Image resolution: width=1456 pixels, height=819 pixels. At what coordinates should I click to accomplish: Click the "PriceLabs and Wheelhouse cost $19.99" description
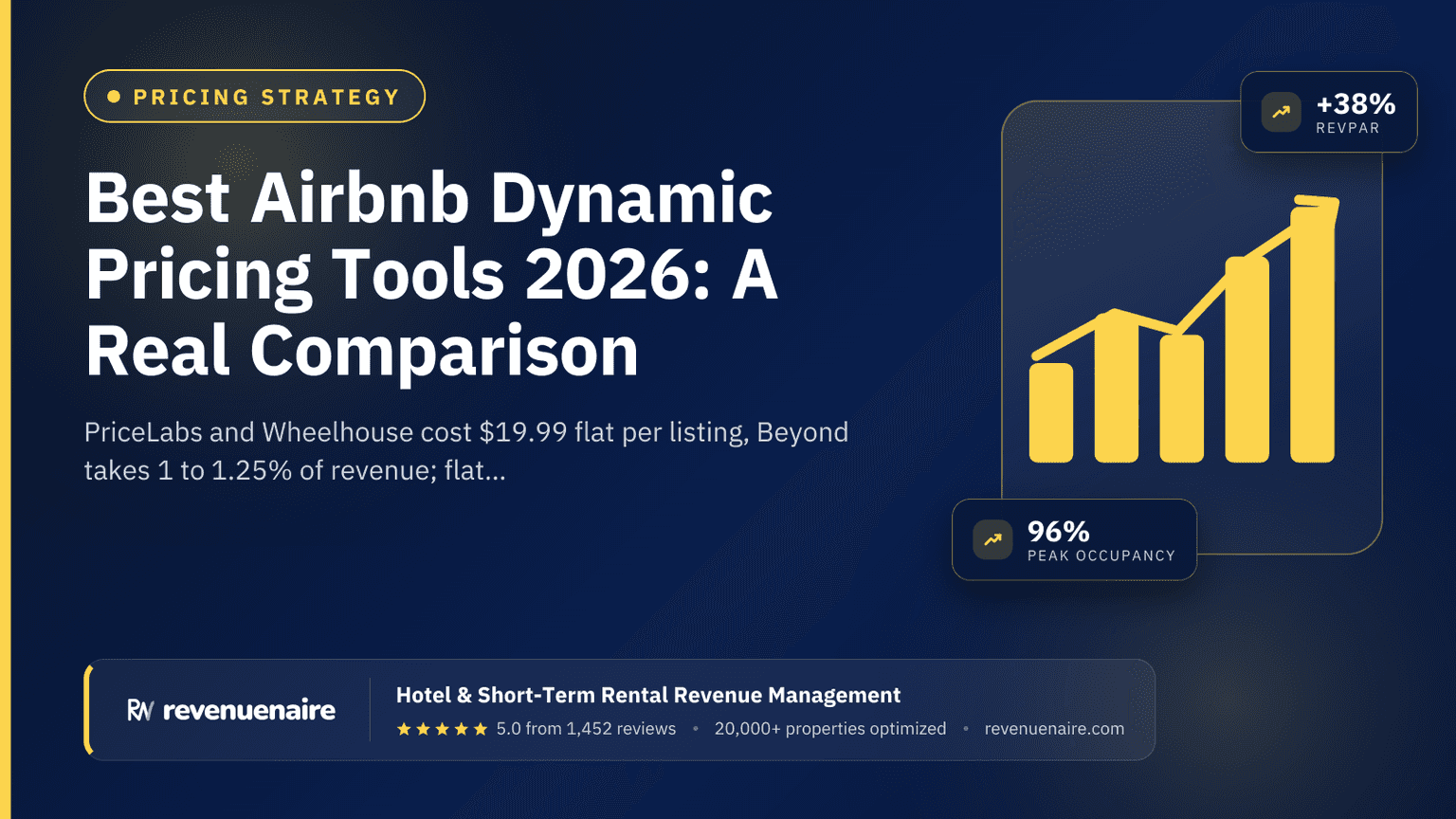(x=466, y=451)
